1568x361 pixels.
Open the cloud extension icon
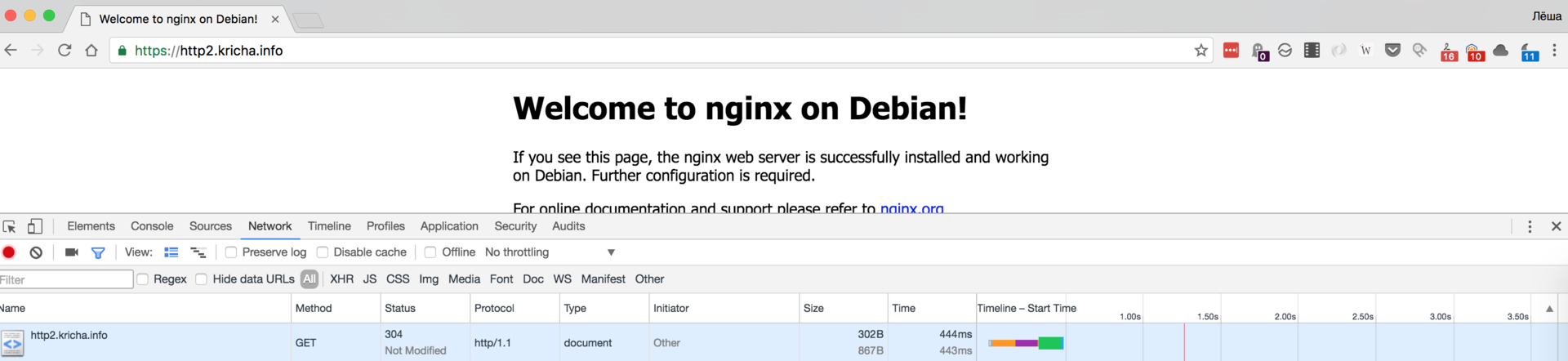[1501, 51]
